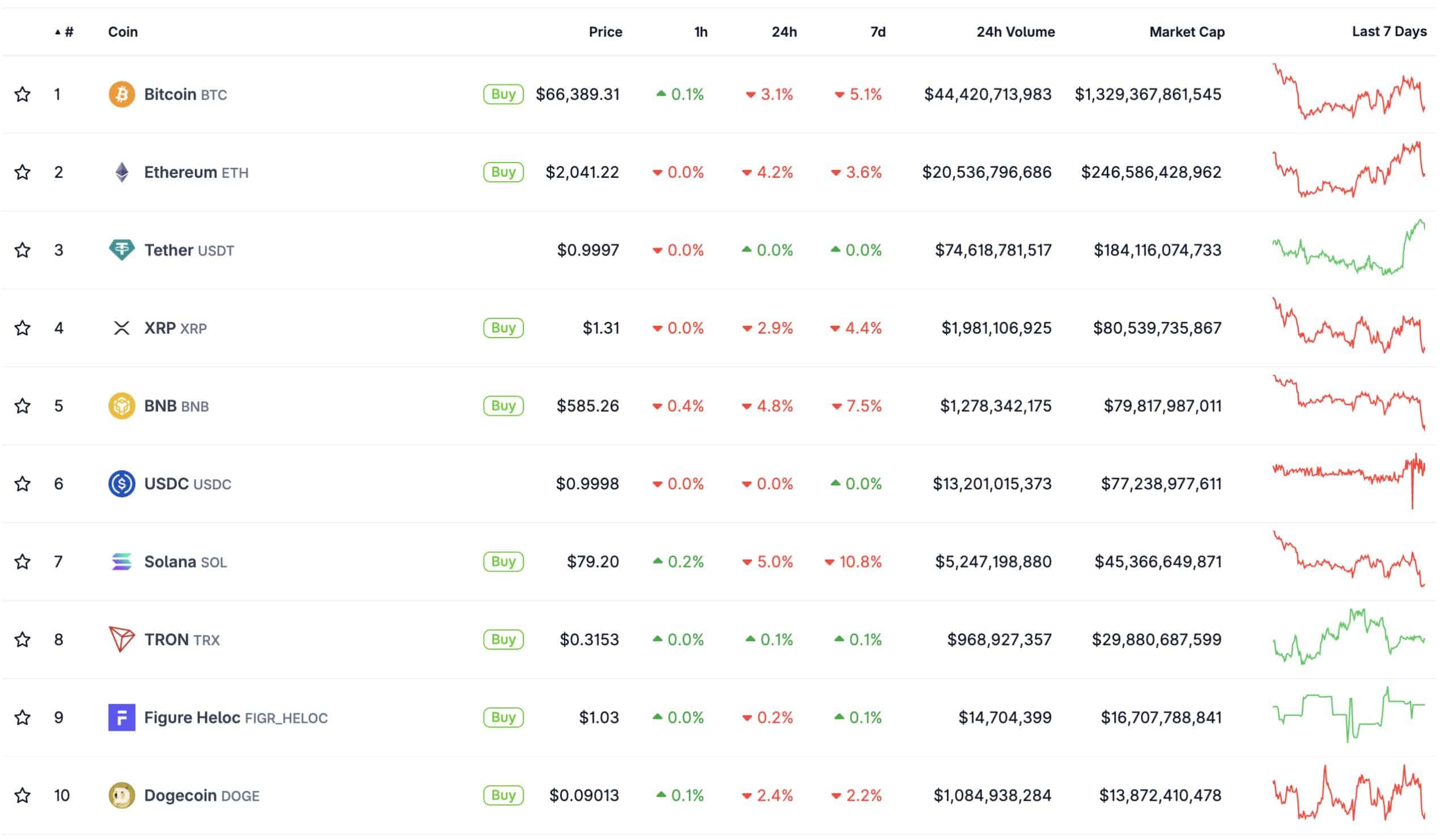This screenshot has width=1450, height=840.
Task: Open the TRON triangle logo
Action: [x=122, y=641]
